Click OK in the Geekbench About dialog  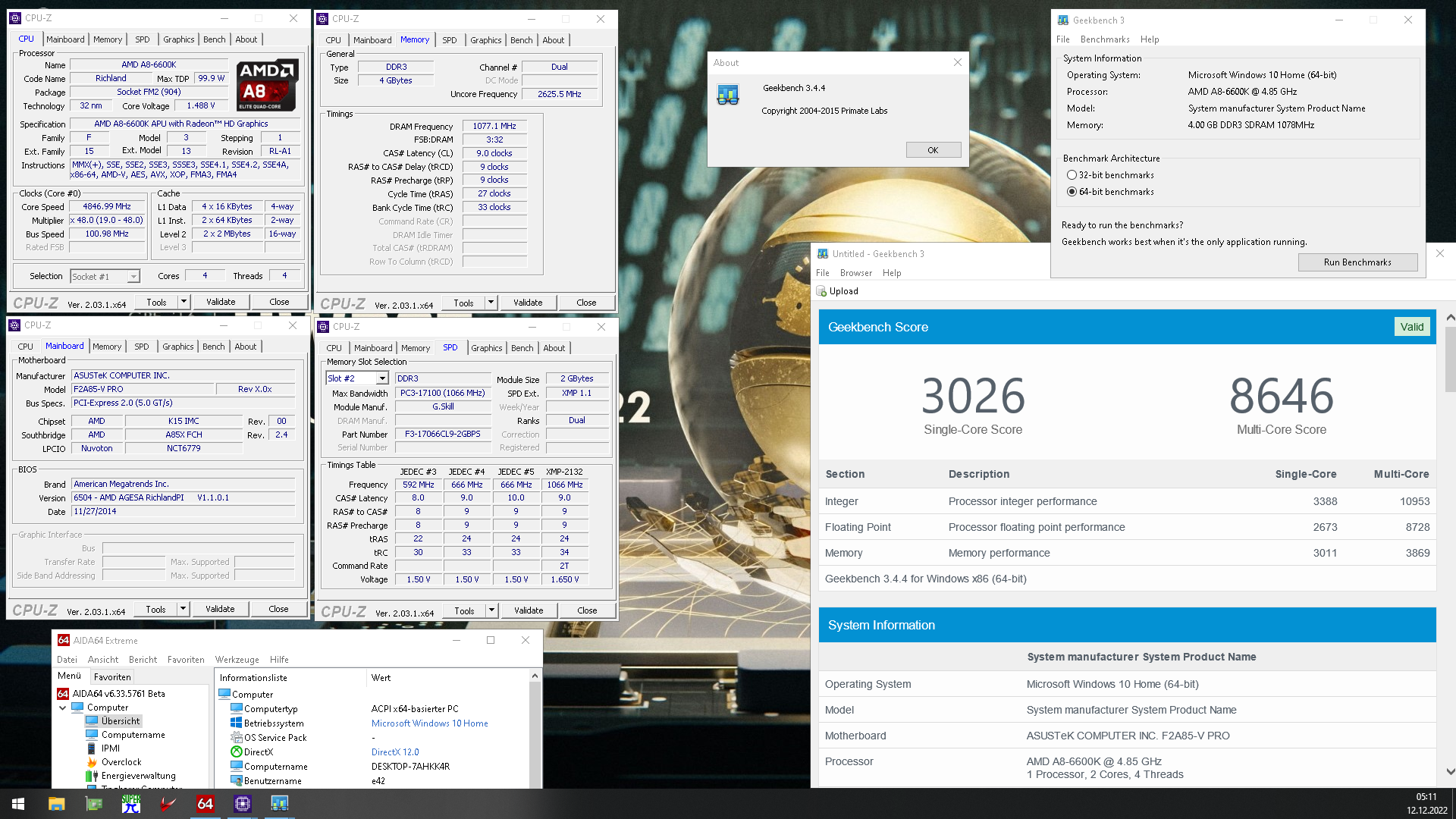[933, 150]
